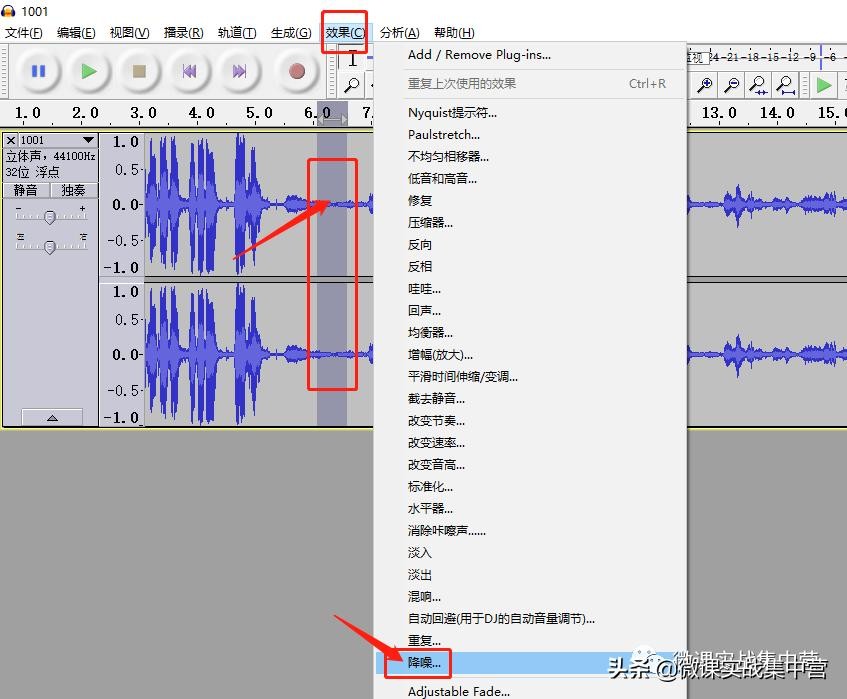Choose 降噪... from the effects menu
The height and width of the screenshot is (699, 847).
pyautogui.click(x=424, y=662)
